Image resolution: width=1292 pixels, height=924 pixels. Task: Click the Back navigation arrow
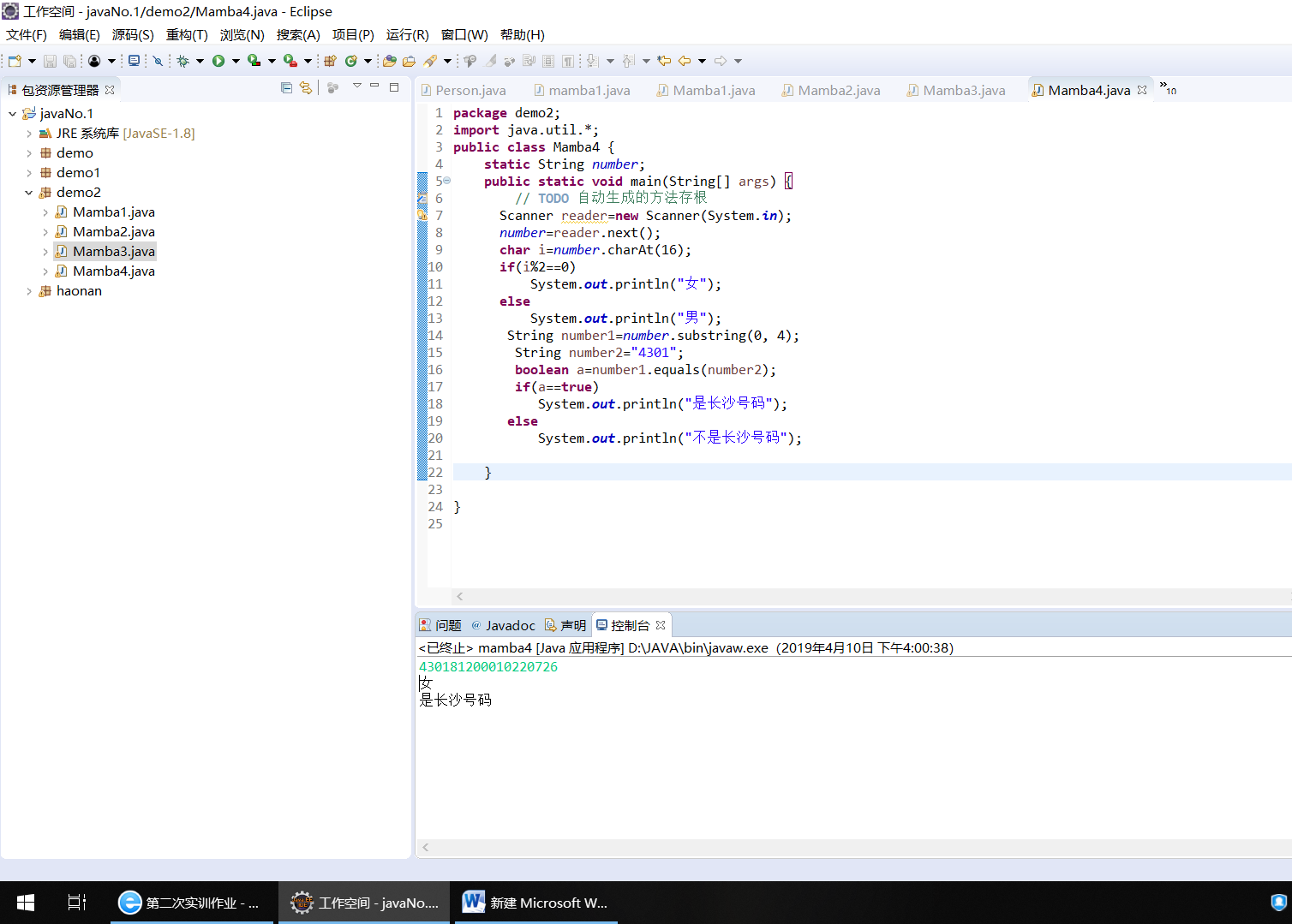point(684,61)
